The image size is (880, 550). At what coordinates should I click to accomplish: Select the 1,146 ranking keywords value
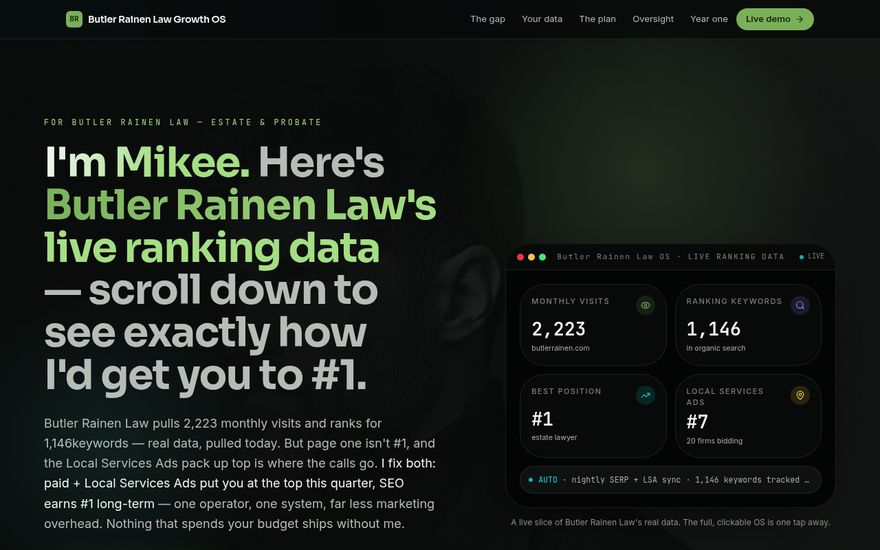click(x=713, y=329)
